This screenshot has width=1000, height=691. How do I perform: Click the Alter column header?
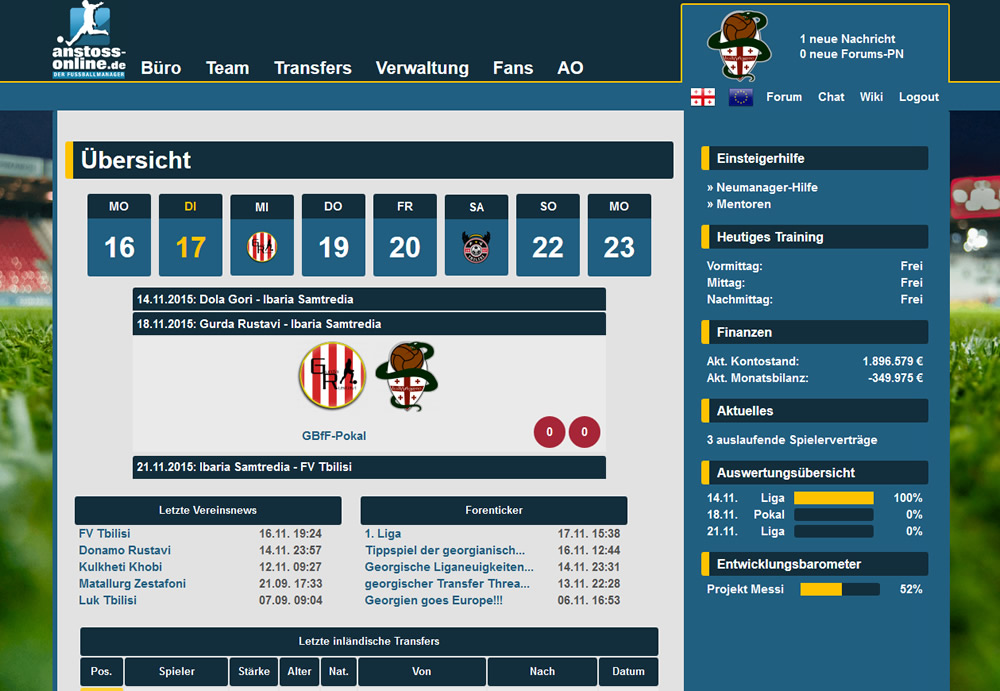299,671
